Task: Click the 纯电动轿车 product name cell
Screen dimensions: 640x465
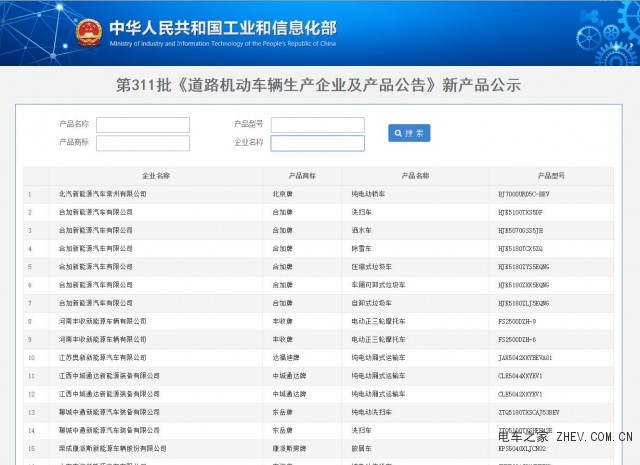Action: point(368,194)
